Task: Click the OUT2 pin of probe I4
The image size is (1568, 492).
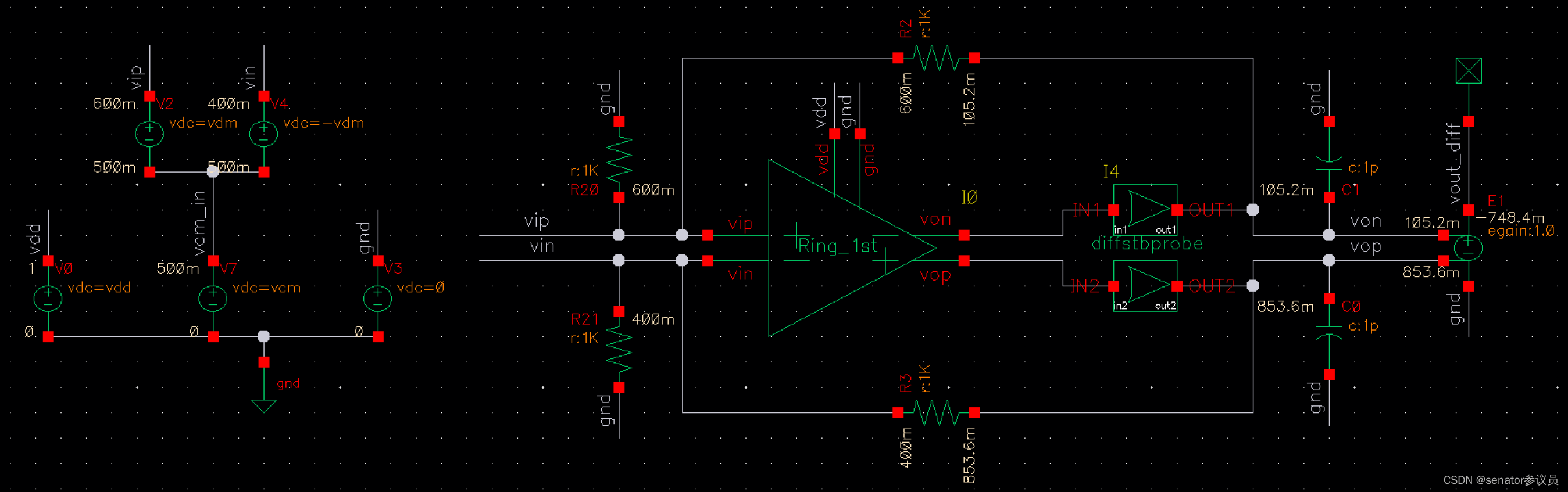Action: pyautogui.click(x=1177, y=286)
